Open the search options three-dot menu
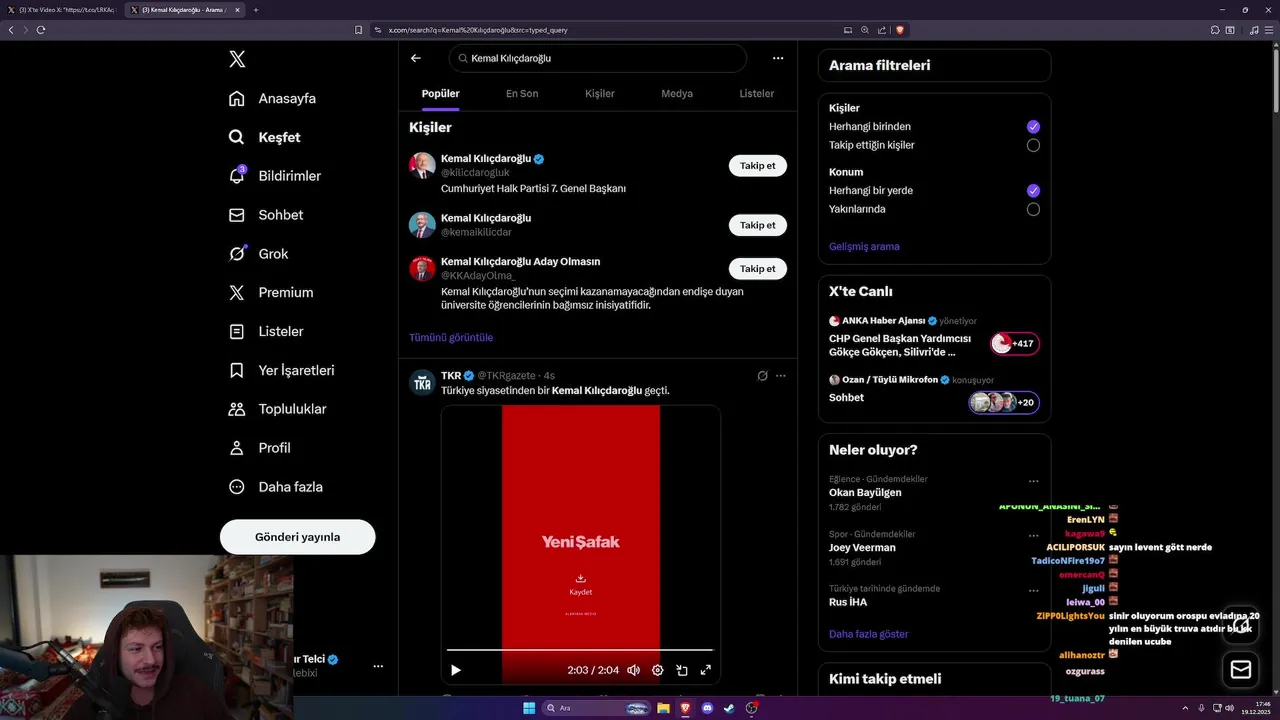Screen dimensions: 1280x720 pos(778,58)
